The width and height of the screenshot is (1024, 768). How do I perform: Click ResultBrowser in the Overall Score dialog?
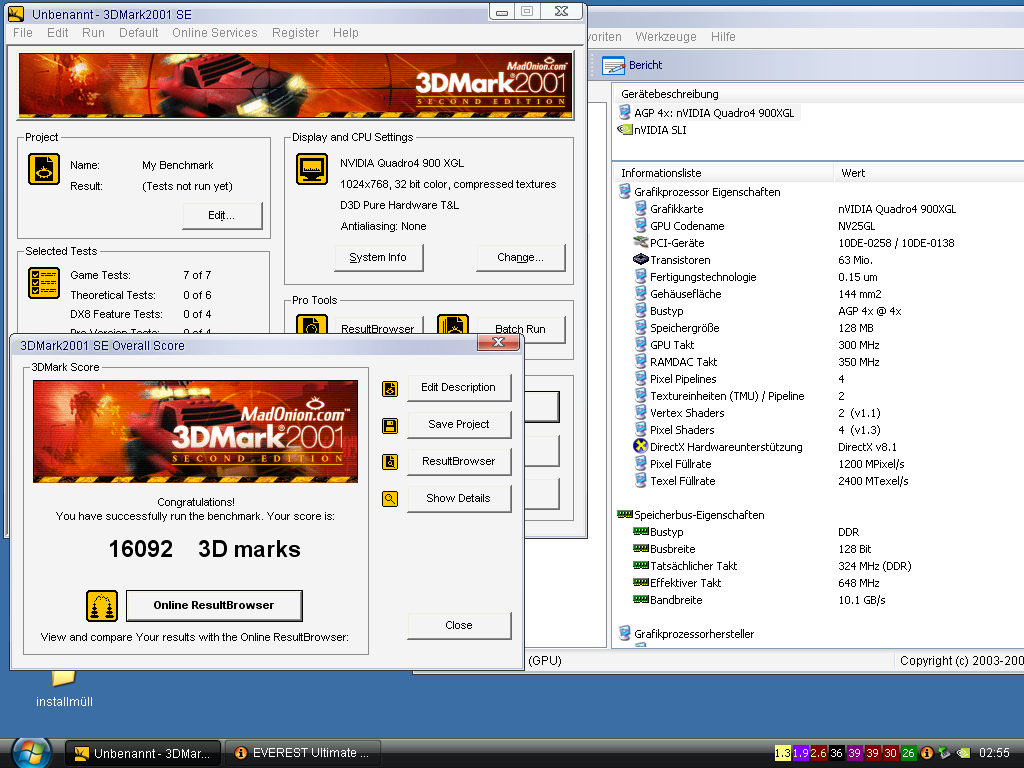point(458,461)
